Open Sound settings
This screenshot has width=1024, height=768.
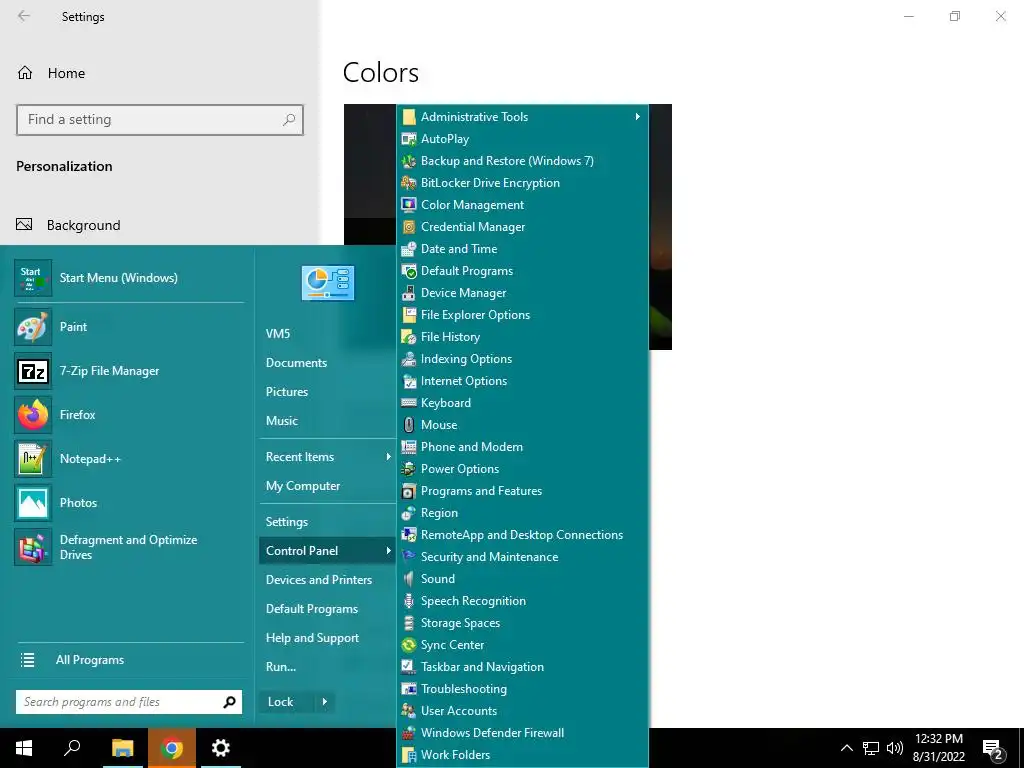pos(522,579)
